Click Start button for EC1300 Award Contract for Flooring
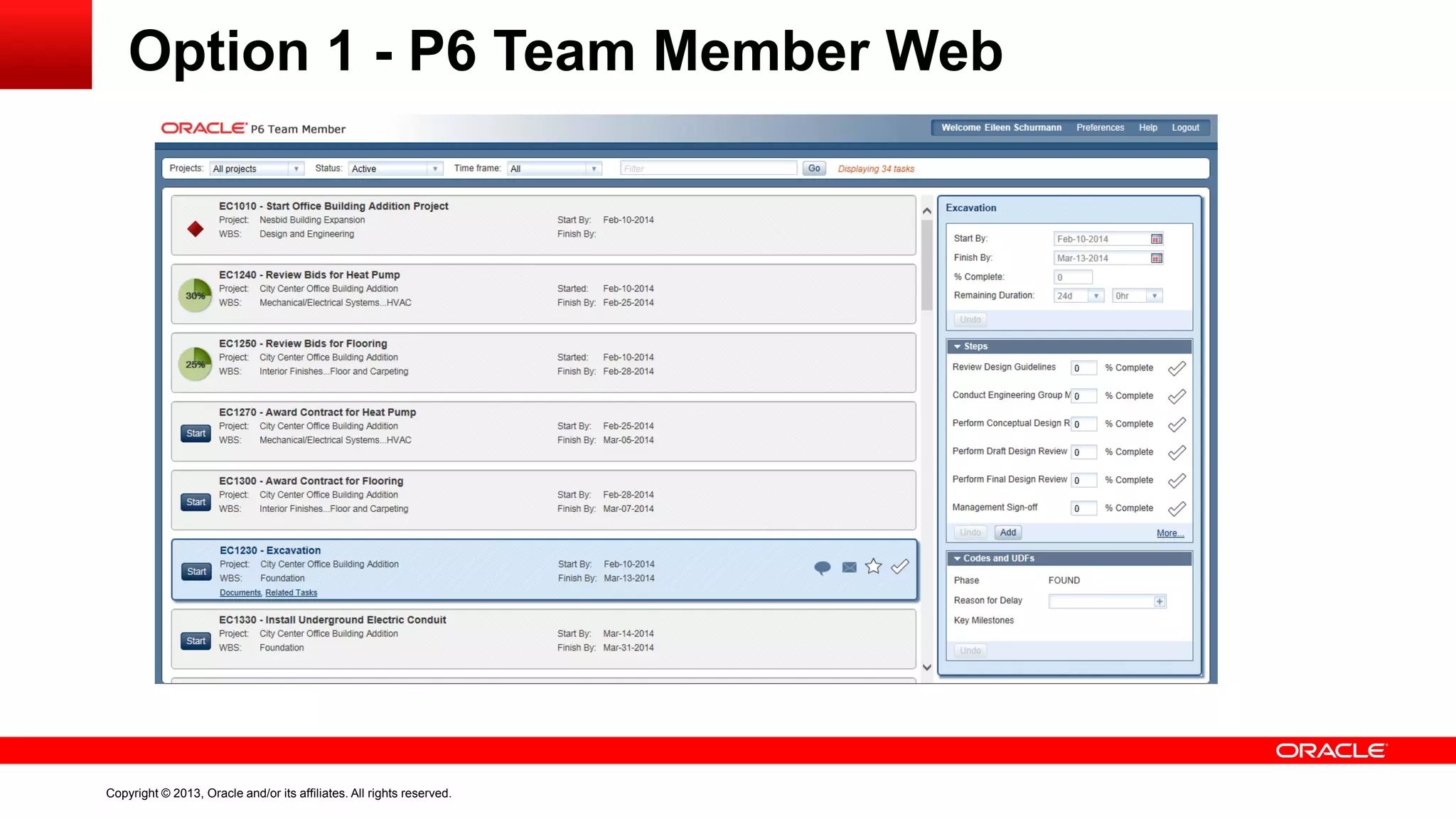Screen dimensions: 1456x819 [x=196, y=503]
